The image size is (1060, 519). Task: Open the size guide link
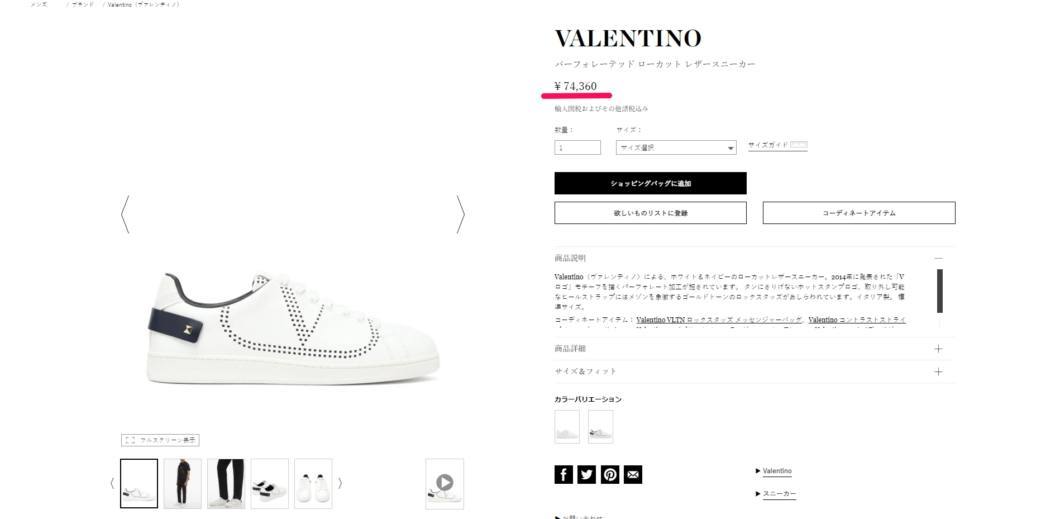point(777,145)
